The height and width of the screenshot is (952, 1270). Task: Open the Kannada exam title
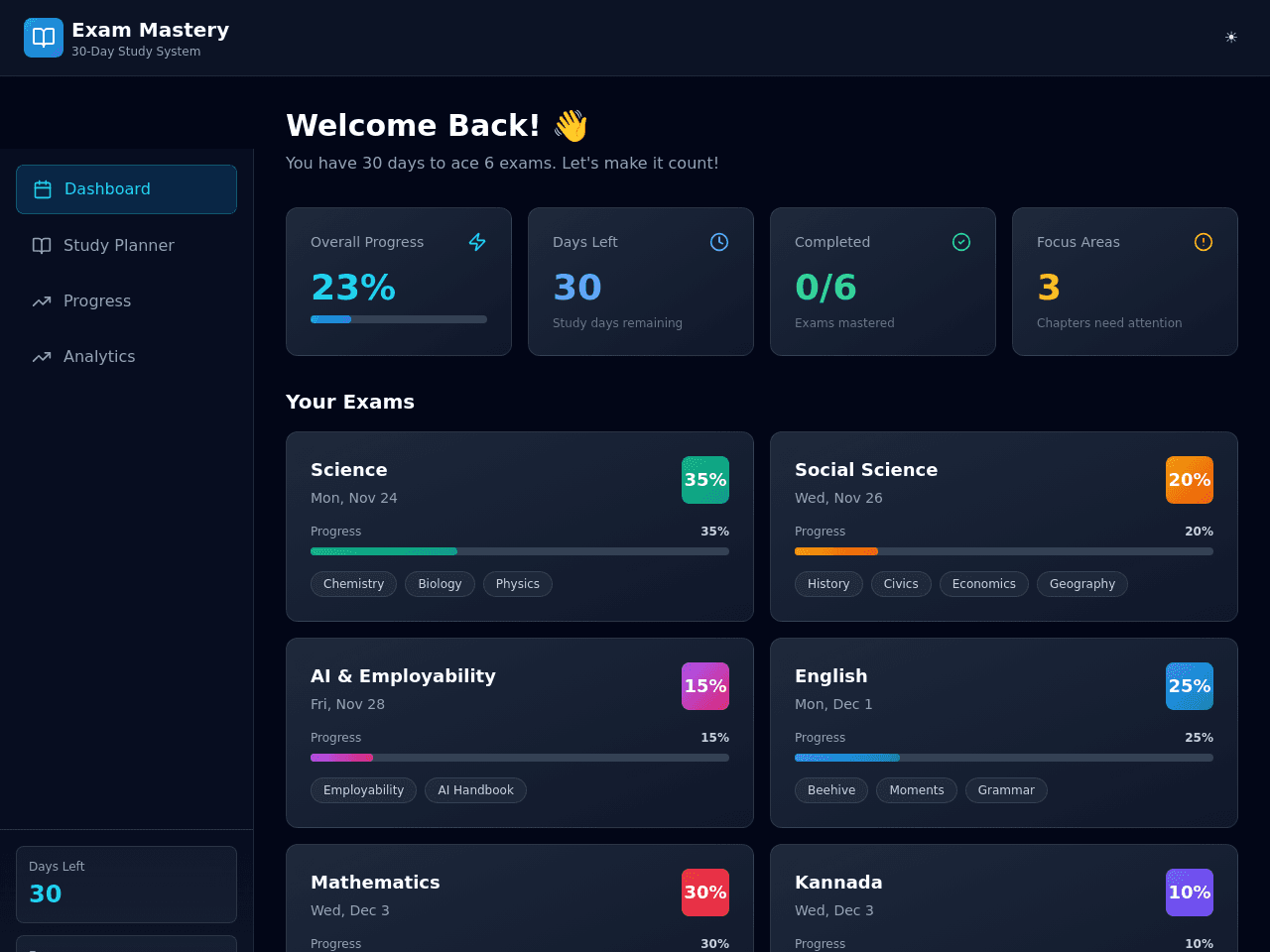[x=838, y=883]
